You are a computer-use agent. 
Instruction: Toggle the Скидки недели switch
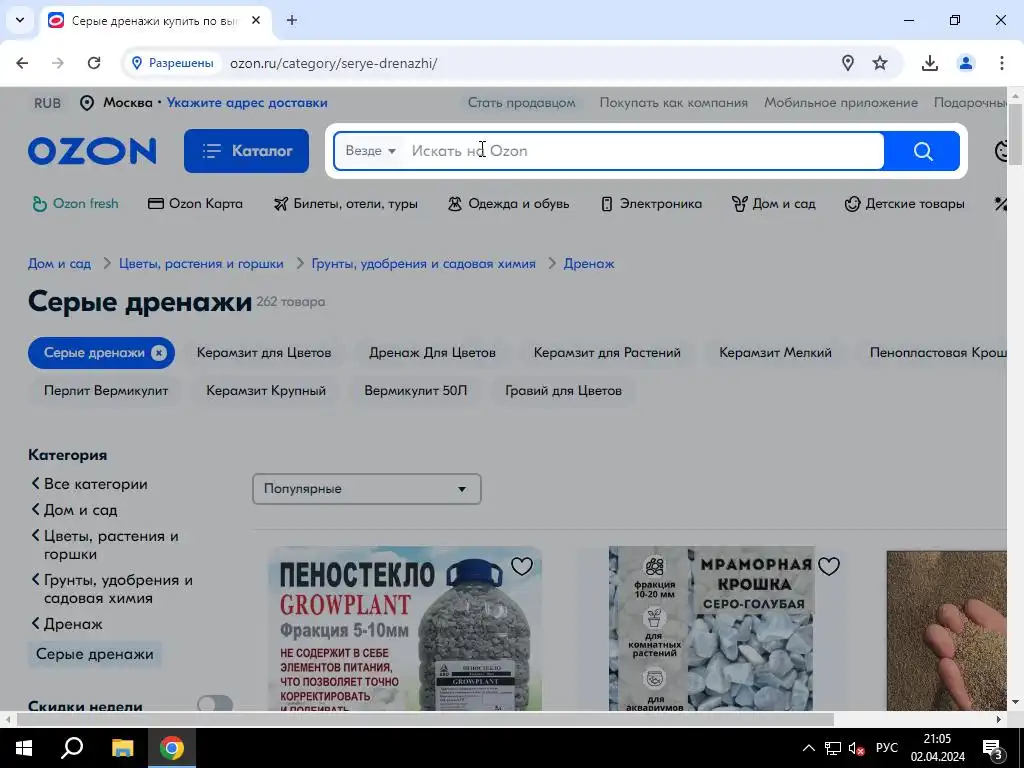pos(215,704)
